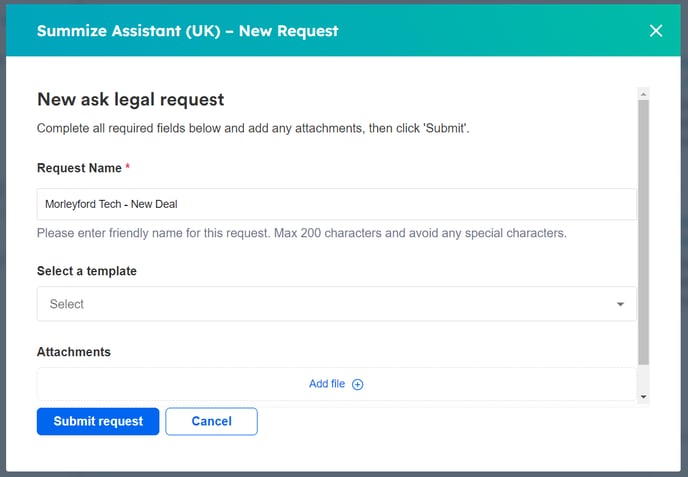This screenshot has width=688, height=477.
Task: Click the New ask legal request heading
Action: [x=130, y=99]
